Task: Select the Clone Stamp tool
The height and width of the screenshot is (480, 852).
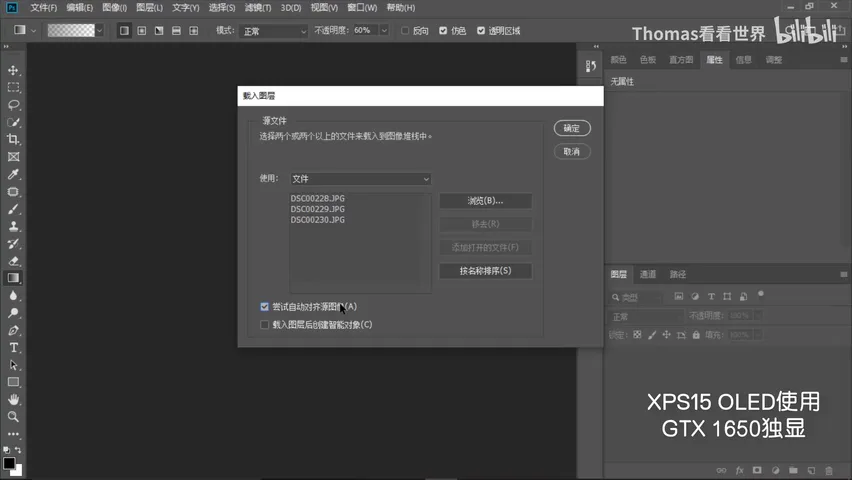Action: 14,227
